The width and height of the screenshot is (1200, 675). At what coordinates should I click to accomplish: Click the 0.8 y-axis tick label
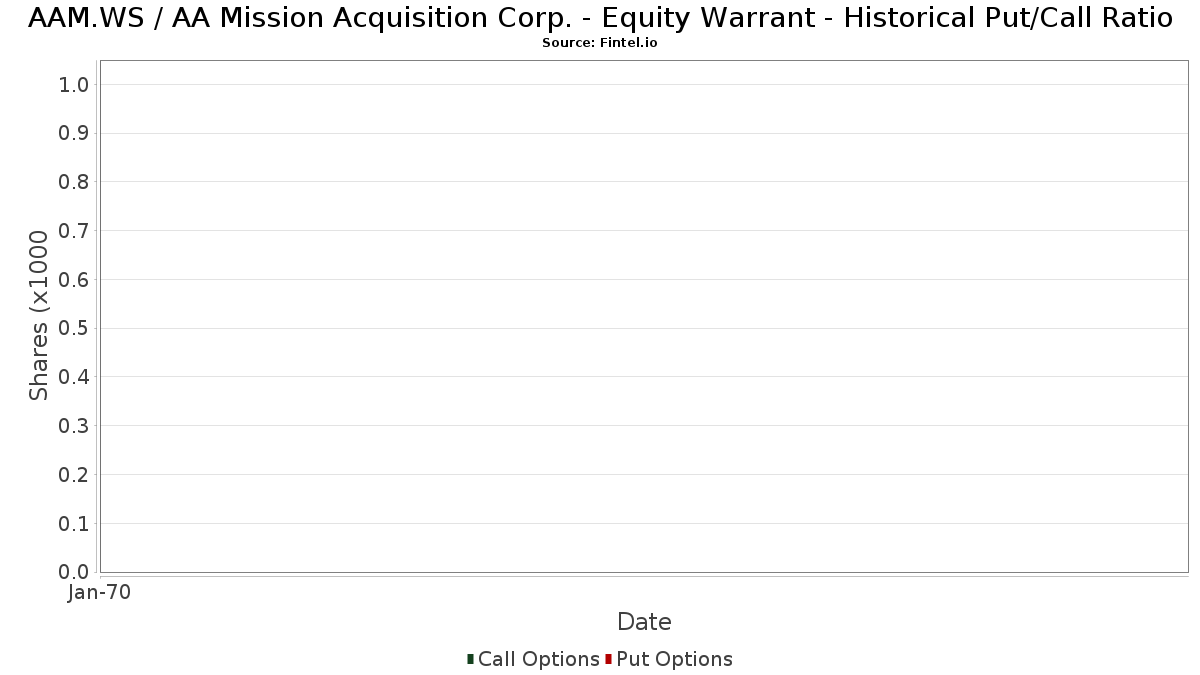coord(75,182)
